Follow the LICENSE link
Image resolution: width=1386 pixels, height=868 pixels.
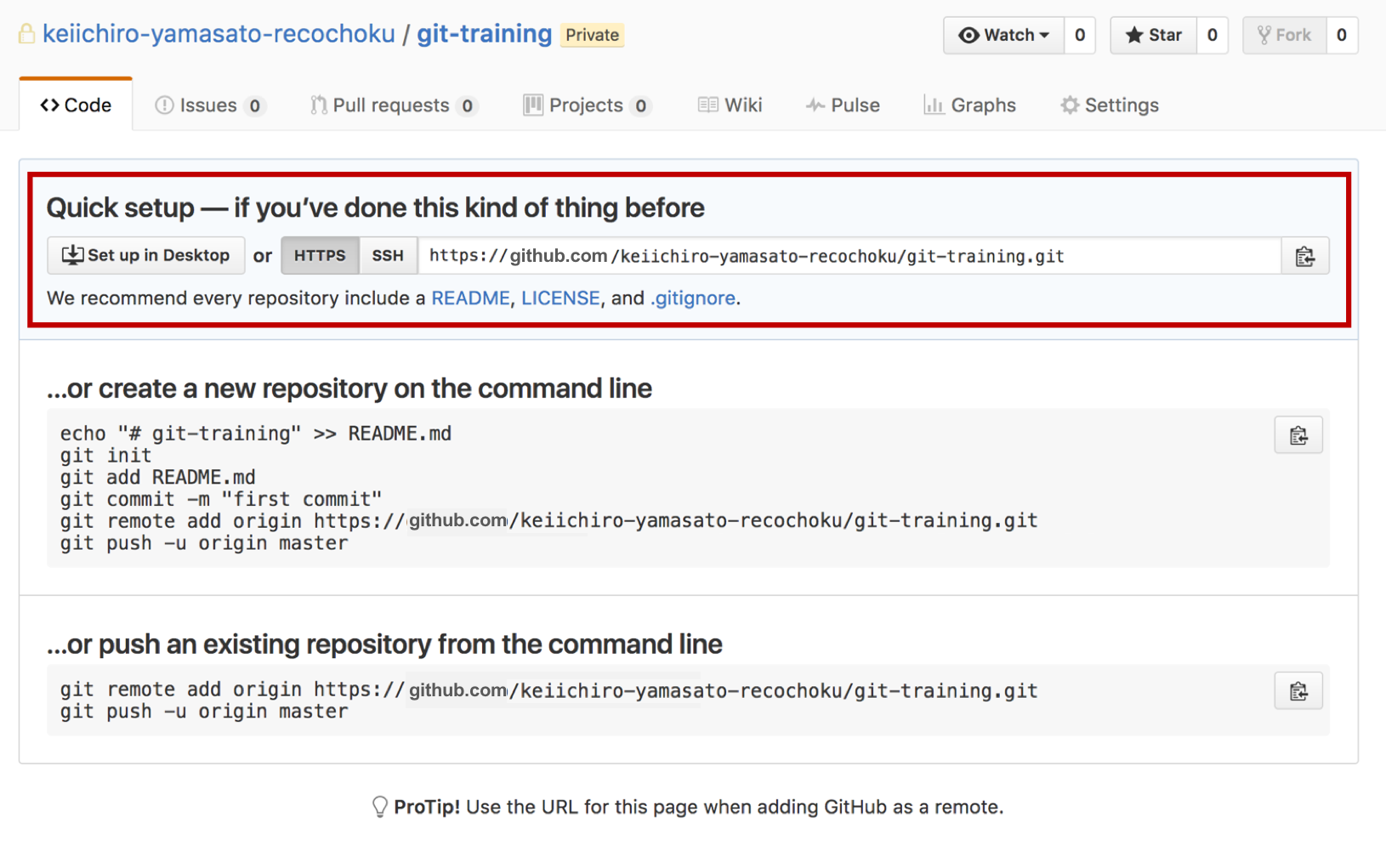[x=560, y=298]
